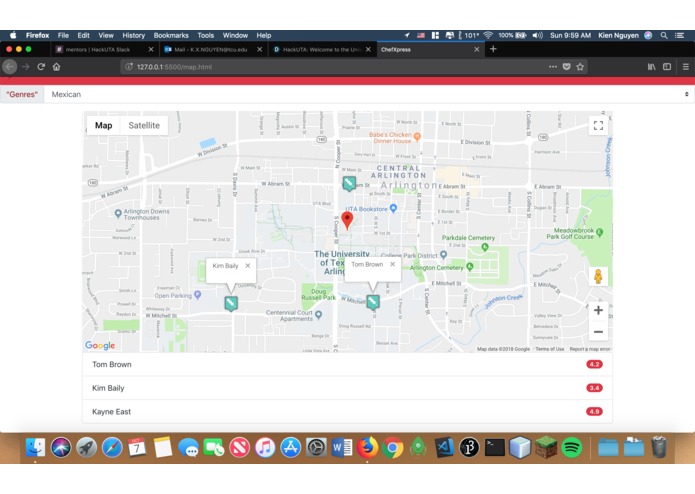Click the Google logo on the map
695x494 pixels.
click(100, 345)
